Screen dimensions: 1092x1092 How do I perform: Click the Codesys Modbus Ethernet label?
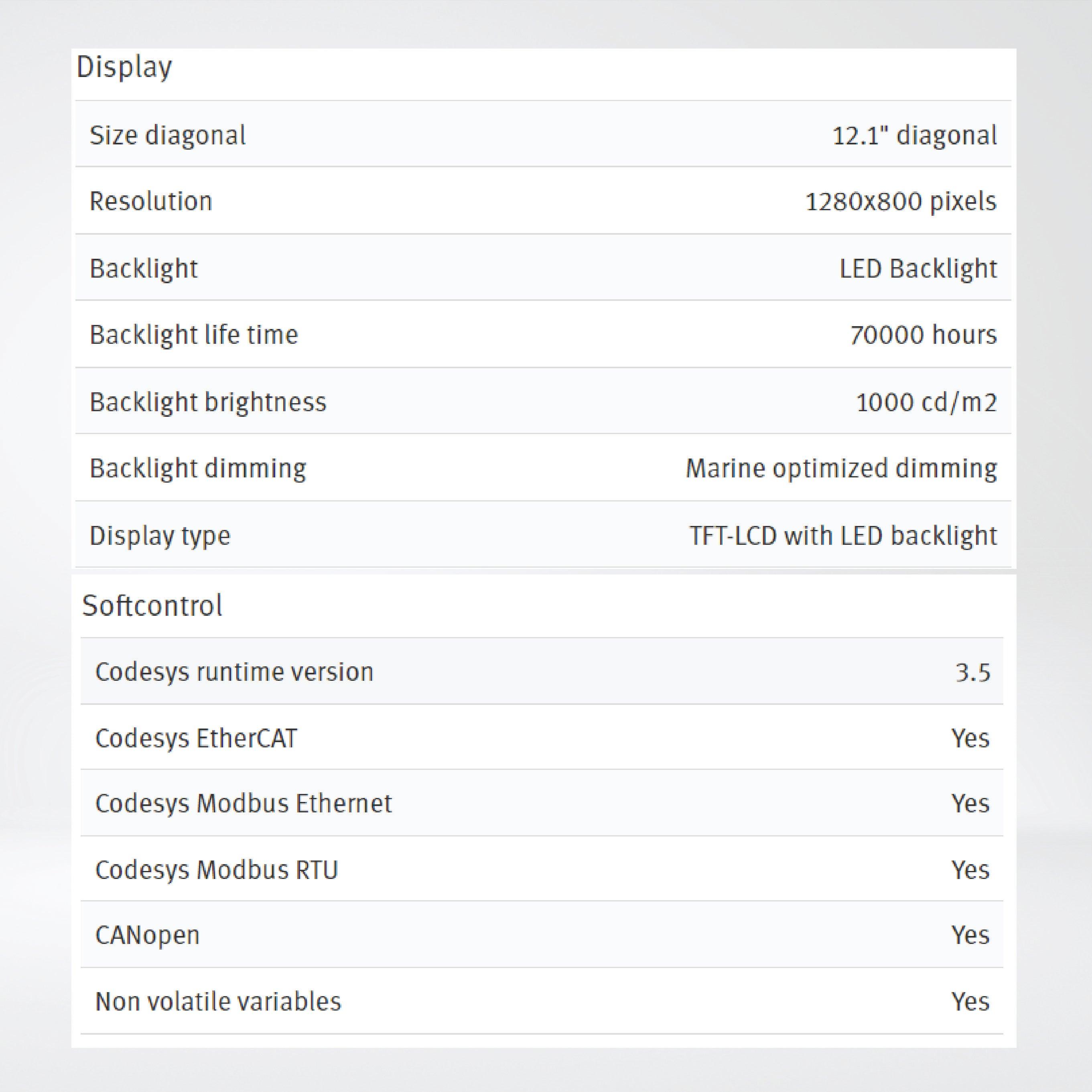(x=244, y=804)
